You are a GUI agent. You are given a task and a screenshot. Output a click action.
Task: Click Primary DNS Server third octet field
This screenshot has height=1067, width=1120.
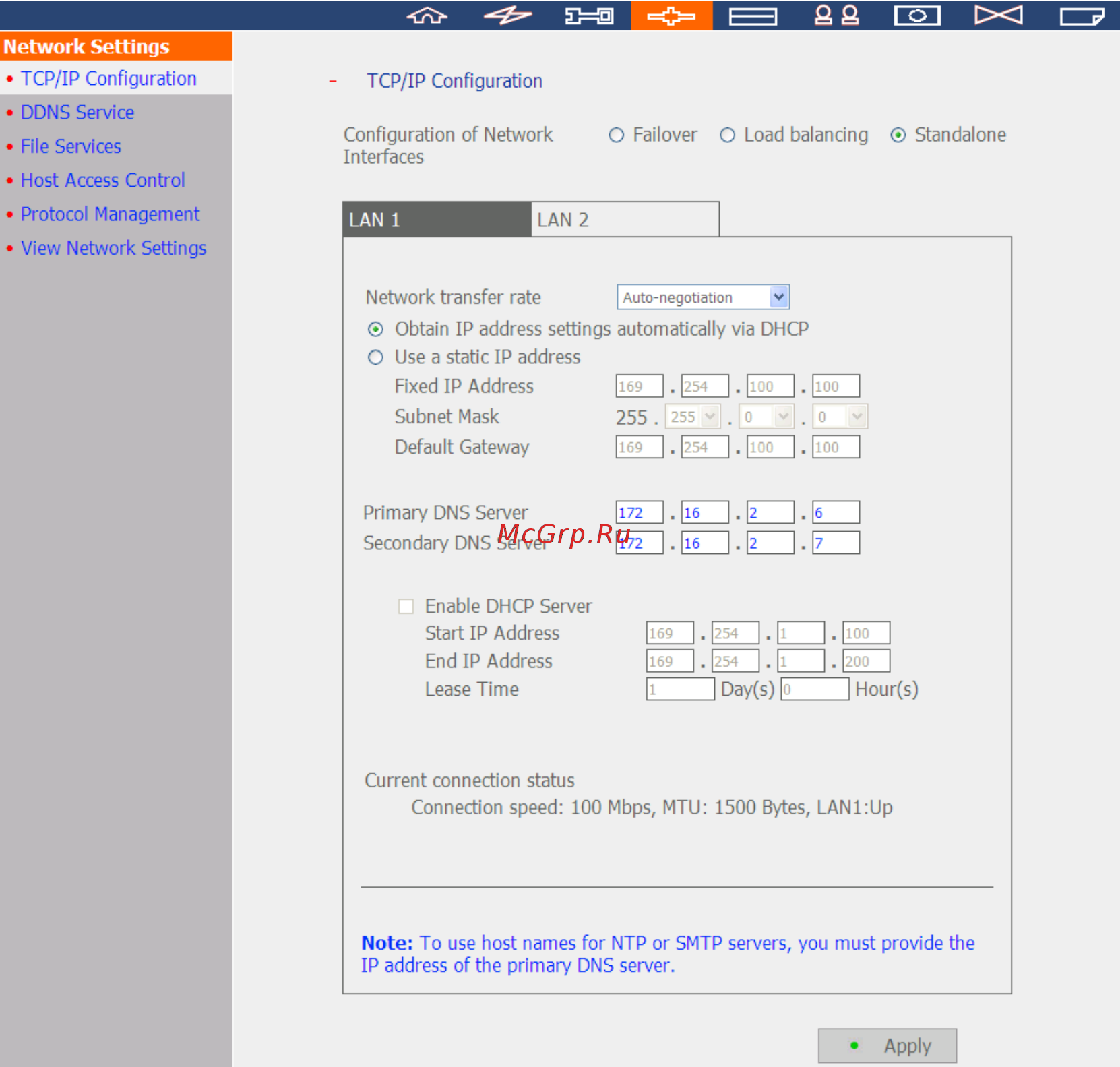click(x=770, y=513)
